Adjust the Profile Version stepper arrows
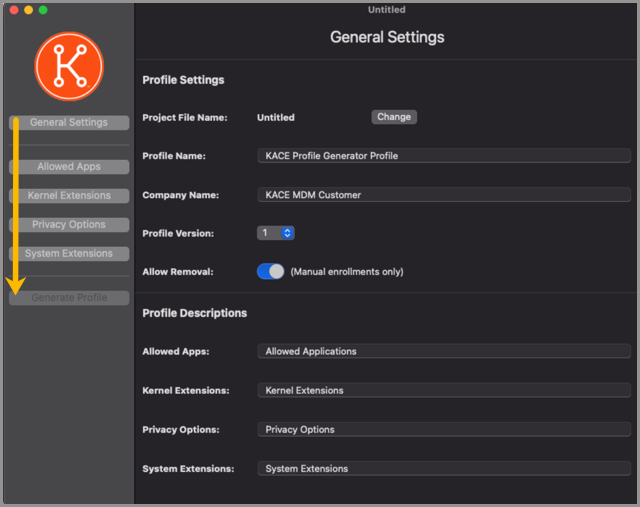 pos(287,233)
